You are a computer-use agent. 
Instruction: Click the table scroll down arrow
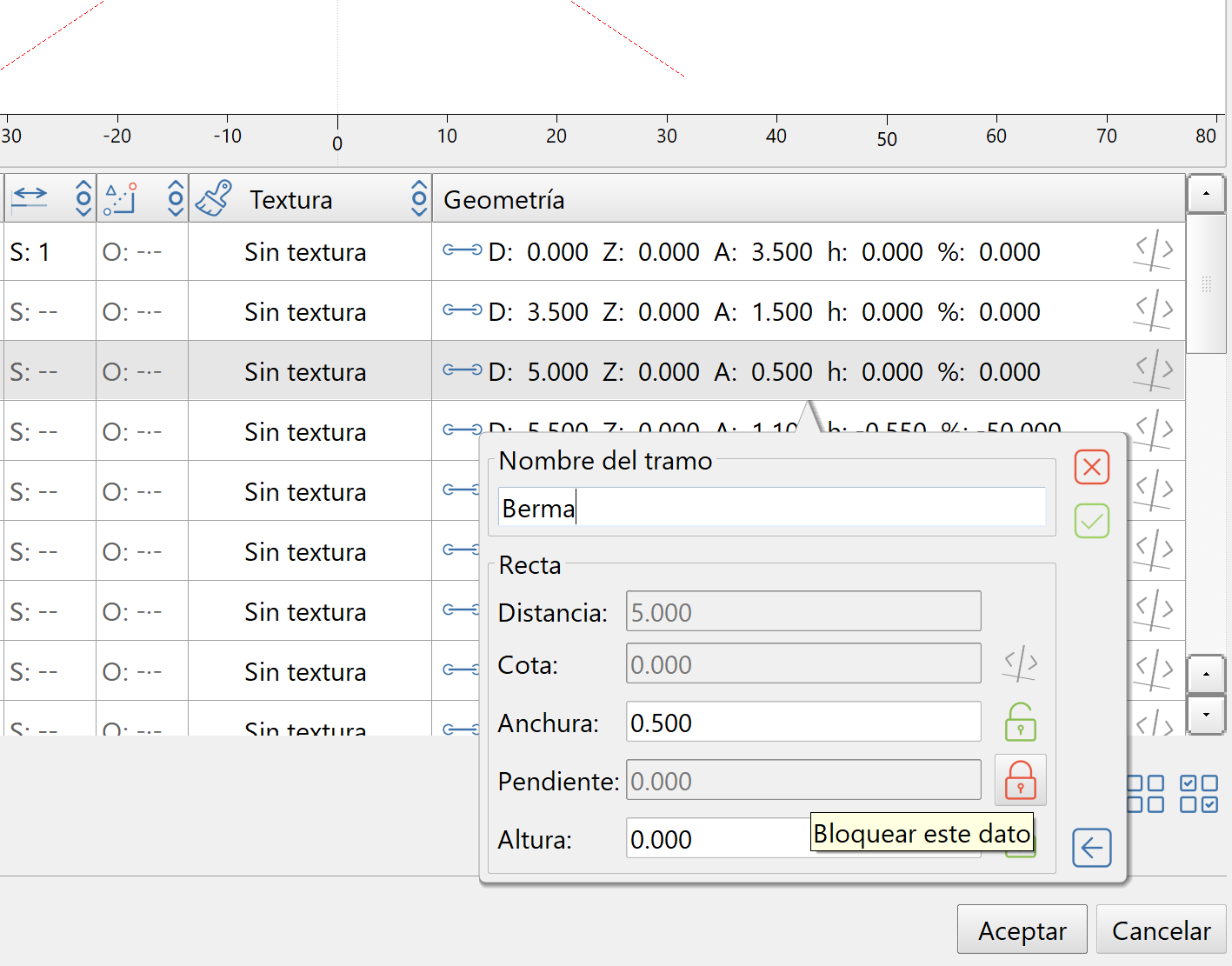click(x=1206, y=715)
